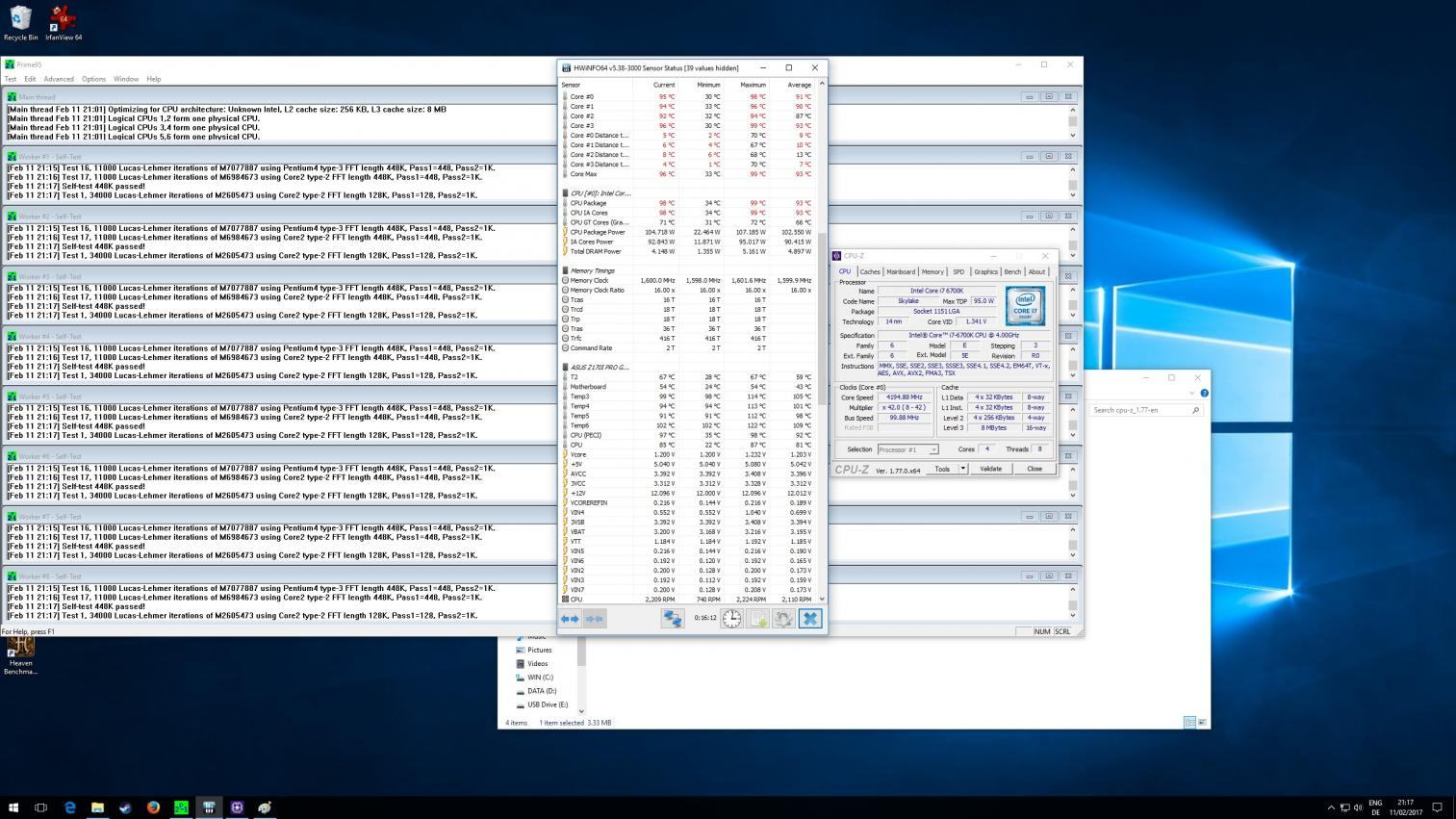Switch Explorer to large icons view
Viewport: 1456px width, 819px height.
pyautogui.click(x=1202, y=722)
